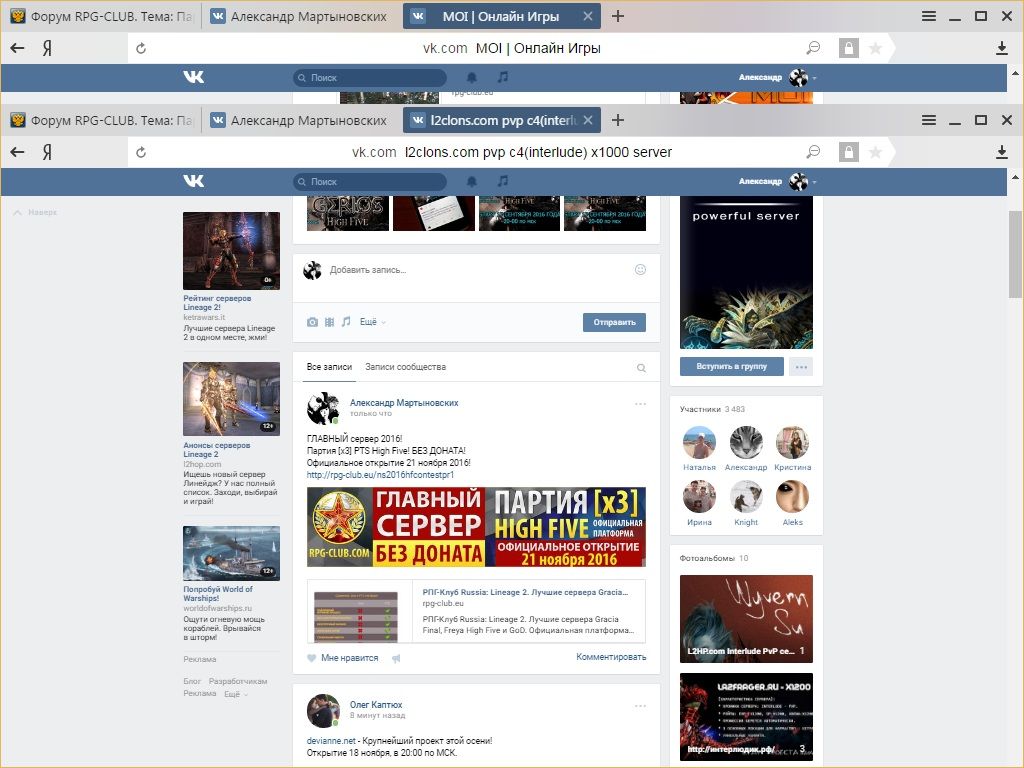Screen dimensions: 1024x768
Task: Open Александр profile menu in l2clons window
Action: [x=777, y=182]
